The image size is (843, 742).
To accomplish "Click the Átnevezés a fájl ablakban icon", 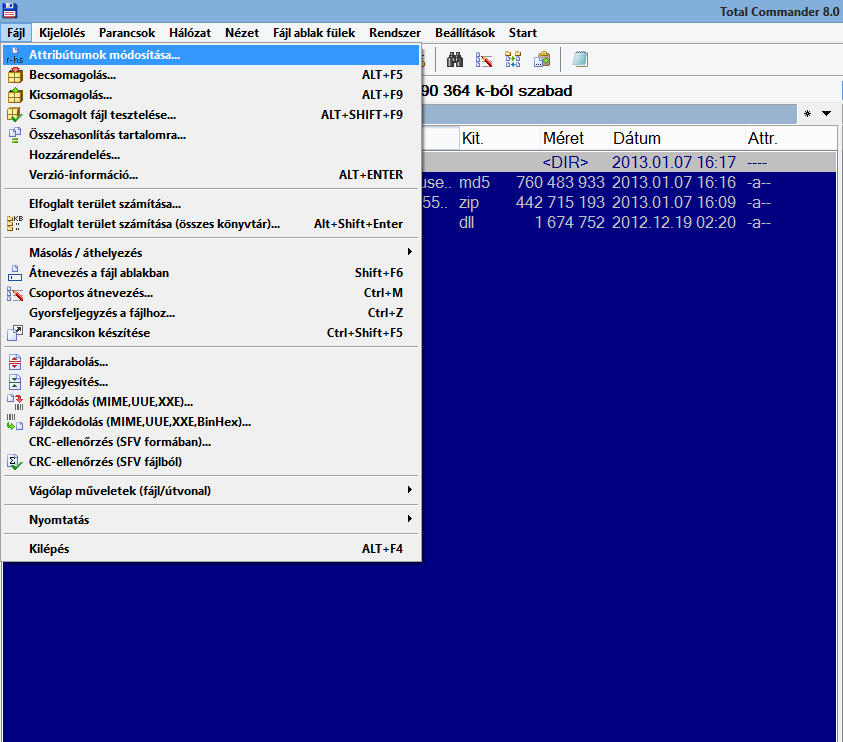I will coord(15,273).
